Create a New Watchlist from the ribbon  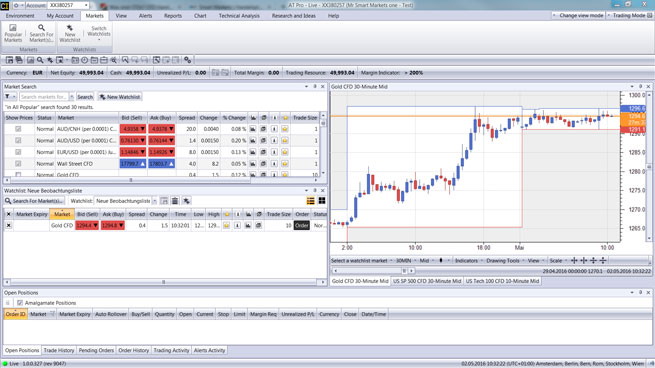(70, 33)
